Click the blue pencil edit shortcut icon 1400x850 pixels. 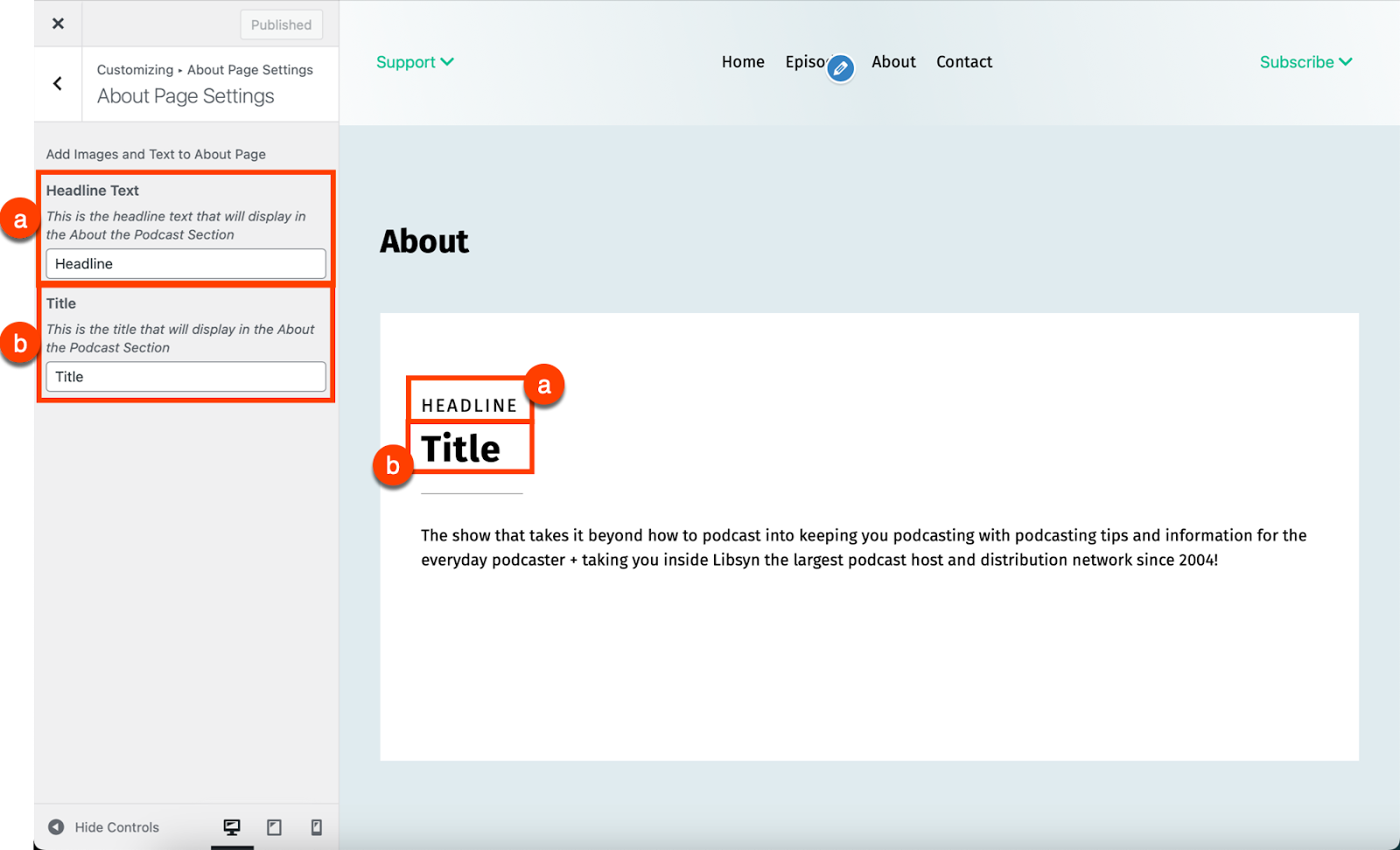click(x=841, y=67)
